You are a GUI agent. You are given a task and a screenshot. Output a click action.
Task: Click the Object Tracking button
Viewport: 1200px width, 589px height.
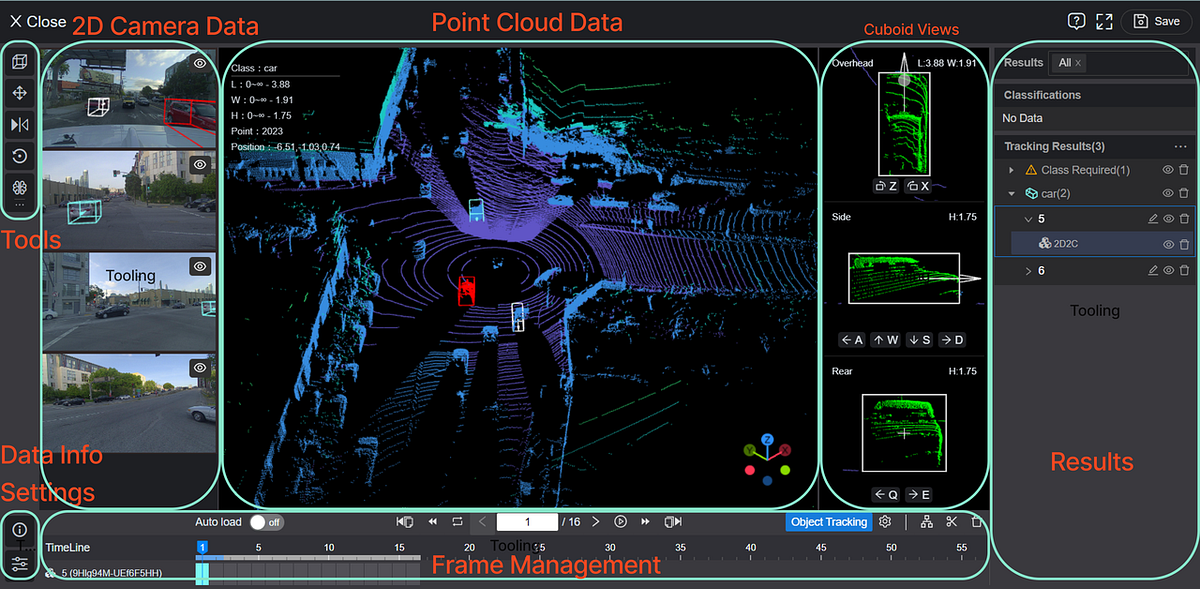pos(829,521)
